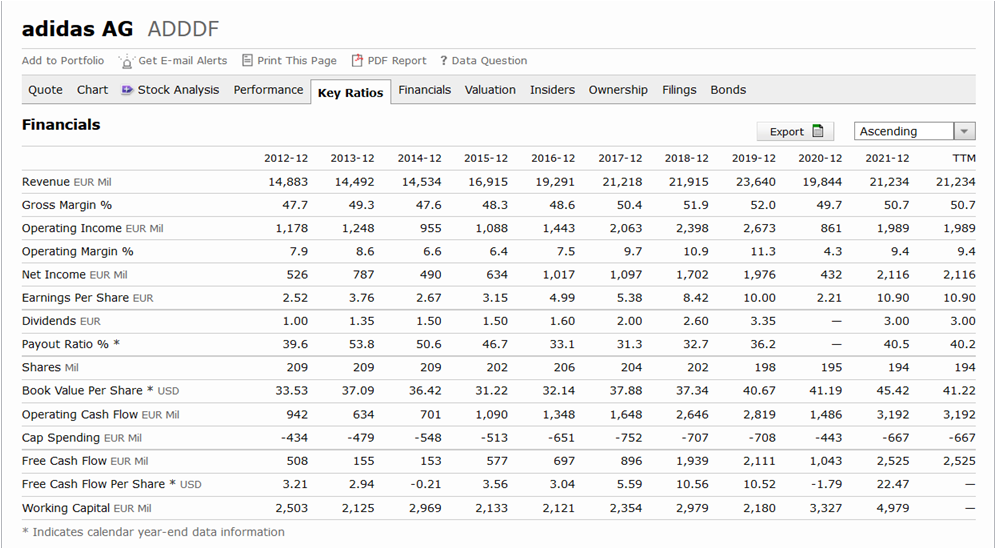Image resolution: width=996 pixels, height=549 pixels.
Task: Click the Data Question mark icon
Action: [443, 61]
